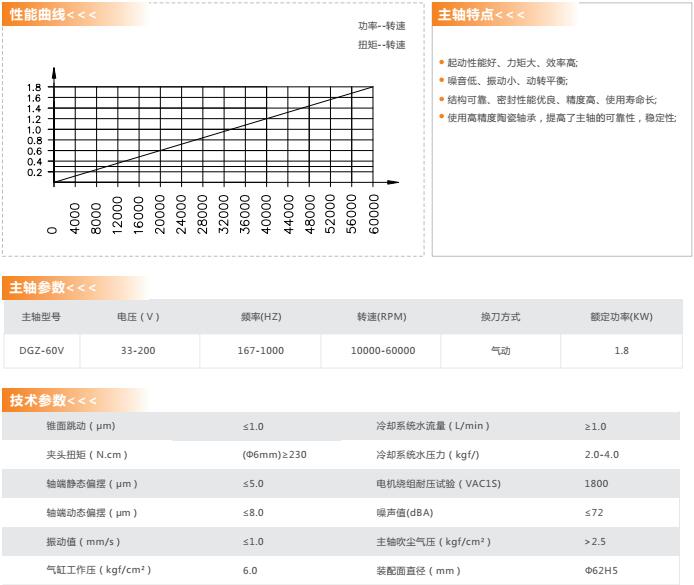Click the Φ62H5 mounting diameter value
Image resolution: width=694 pixels, height=585 pixels.
[x=601, y=571]
